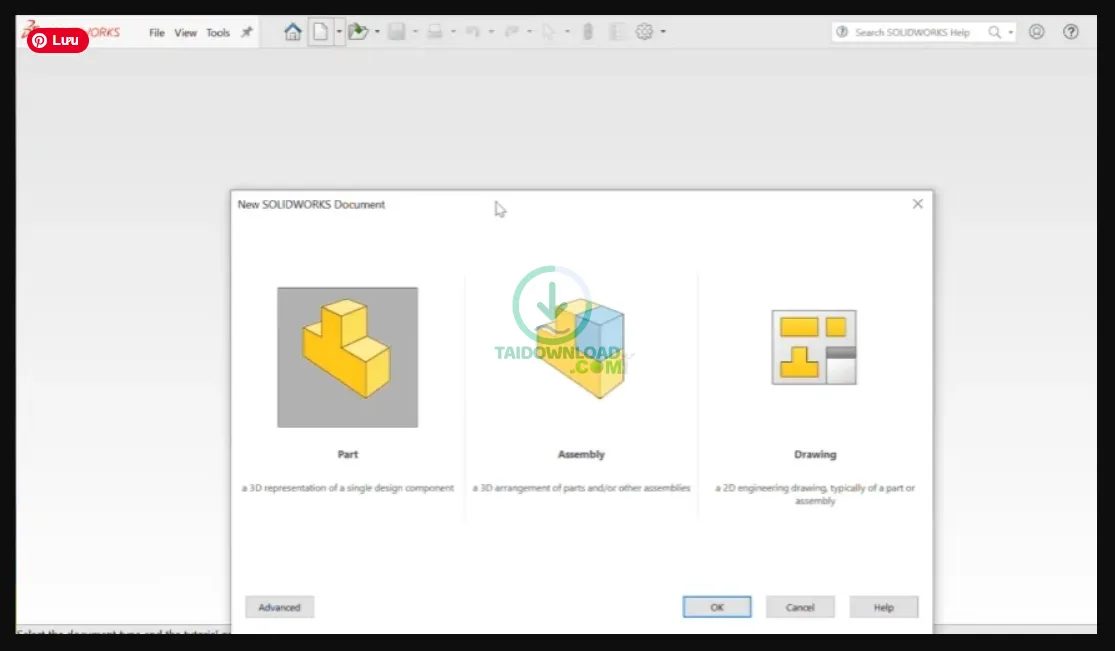Screen dimensions: 1115x651
Task: Click the Undo icon
Action: click(x=473, y=31)
